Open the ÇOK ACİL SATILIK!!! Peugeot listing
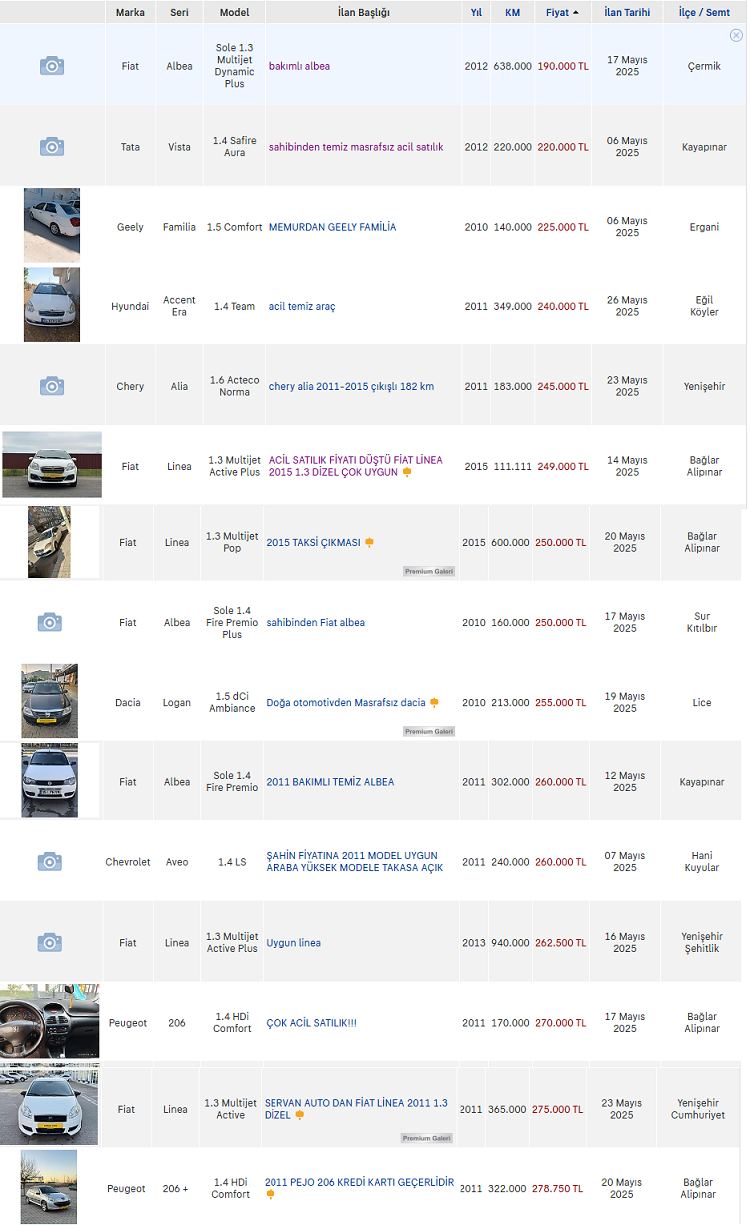This screenshot has width=750, height=1225. tap(311, 1023)
